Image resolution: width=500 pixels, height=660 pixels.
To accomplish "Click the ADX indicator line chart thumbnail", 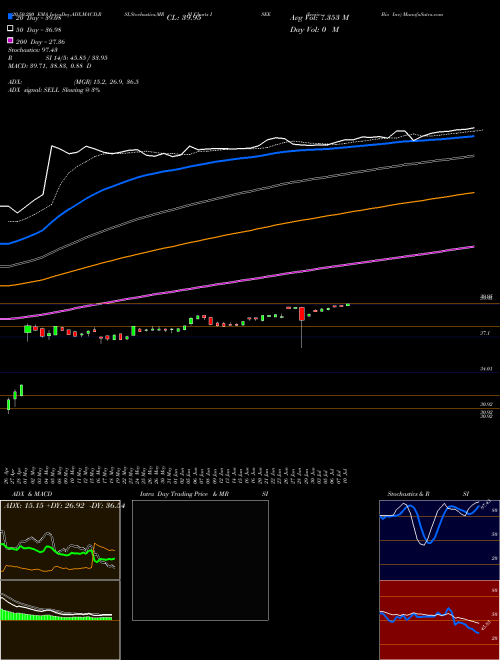I will [60, 540].
